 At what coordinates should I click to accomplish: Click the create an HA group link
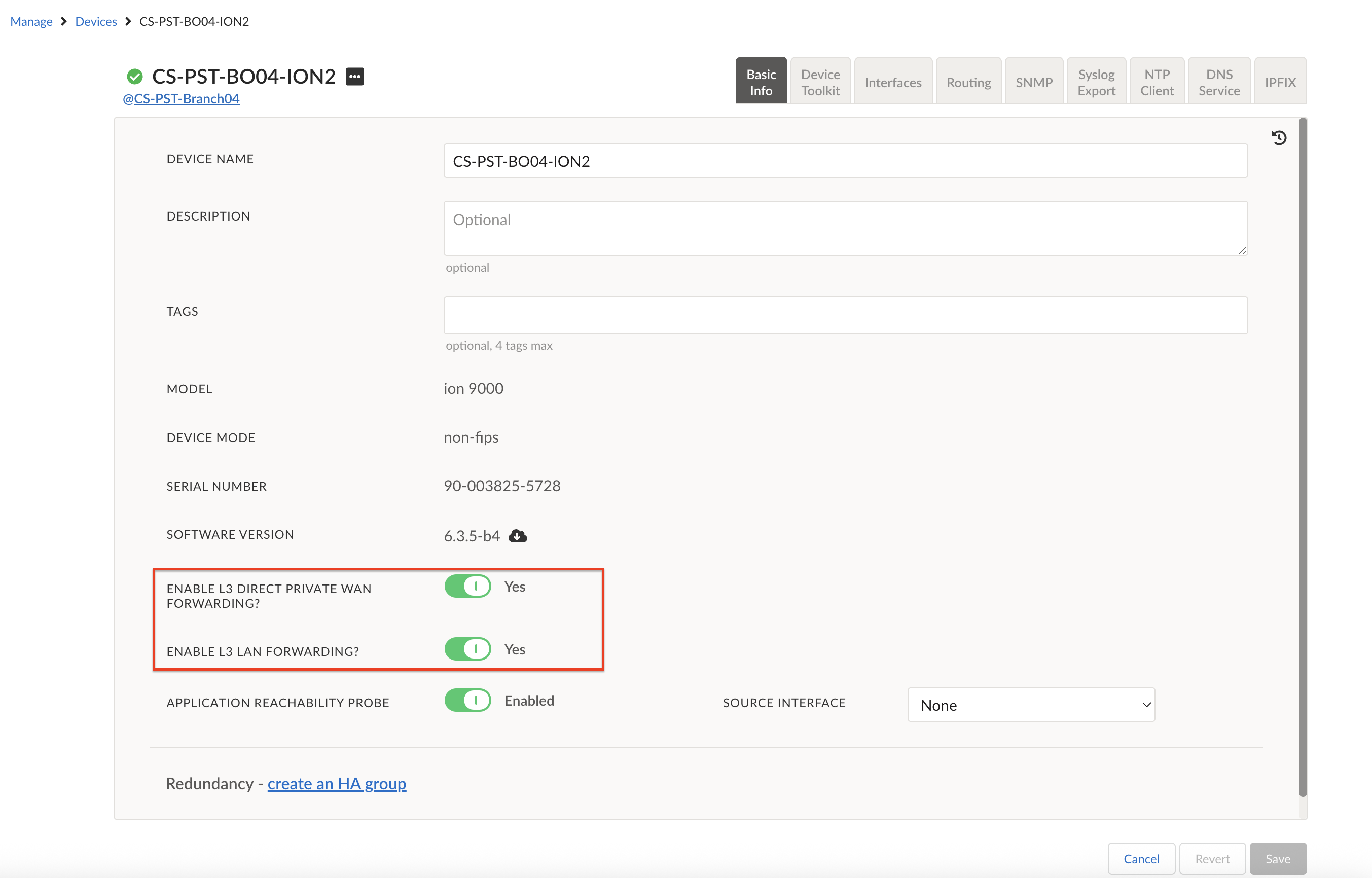click(337, 783)
